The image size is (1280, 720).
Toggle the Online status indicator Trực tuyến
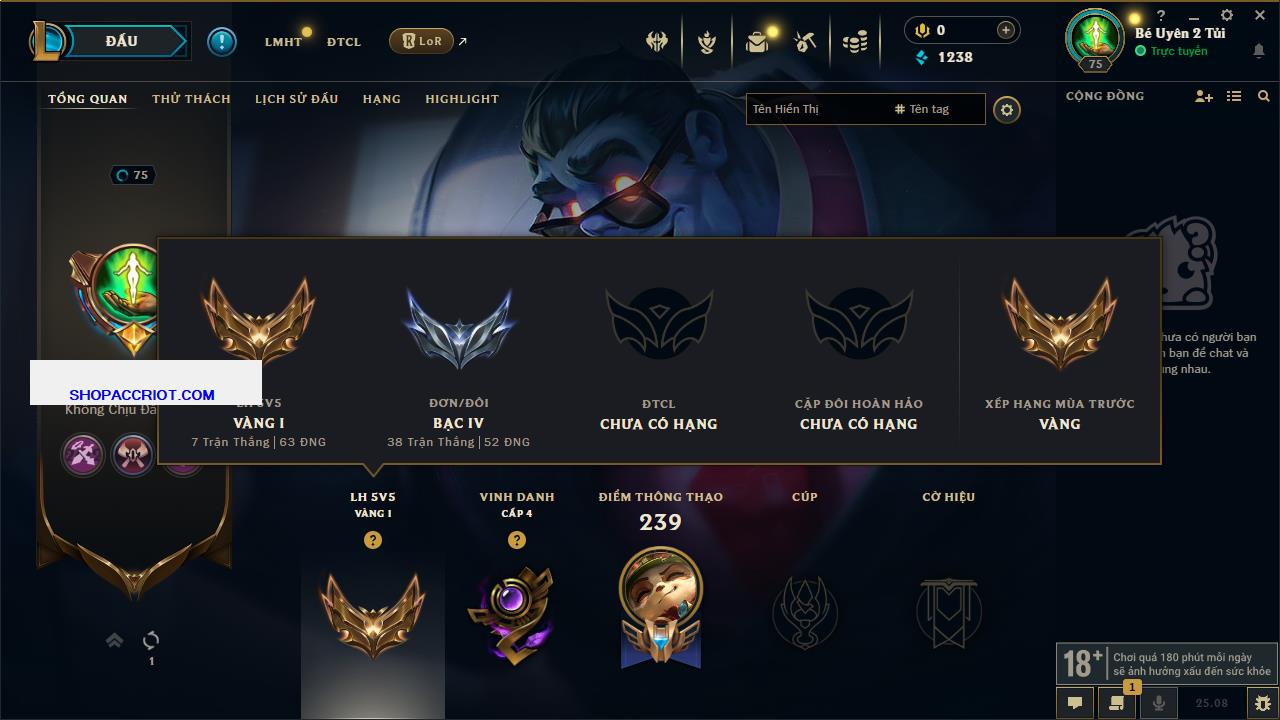pyautogui.click(x=1171, y=51)
